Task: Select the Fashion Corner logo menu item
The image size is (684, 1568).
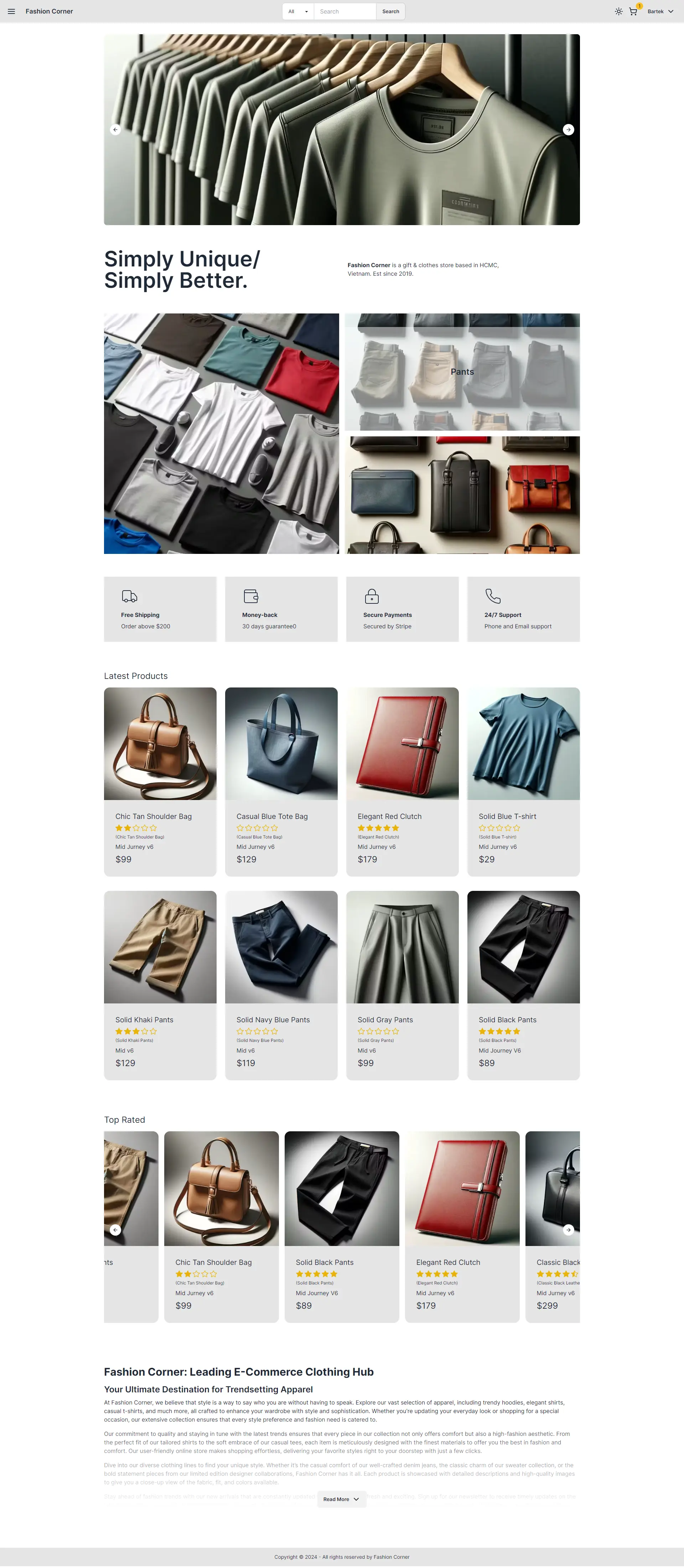Action: [49, 11]
